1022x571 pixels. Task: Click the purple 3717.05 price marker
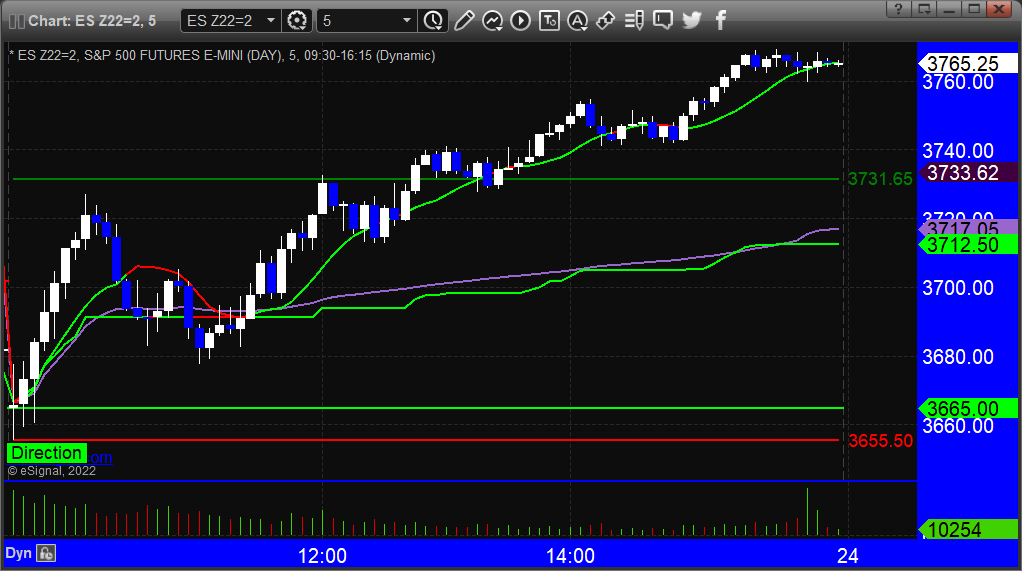point(968,229)
